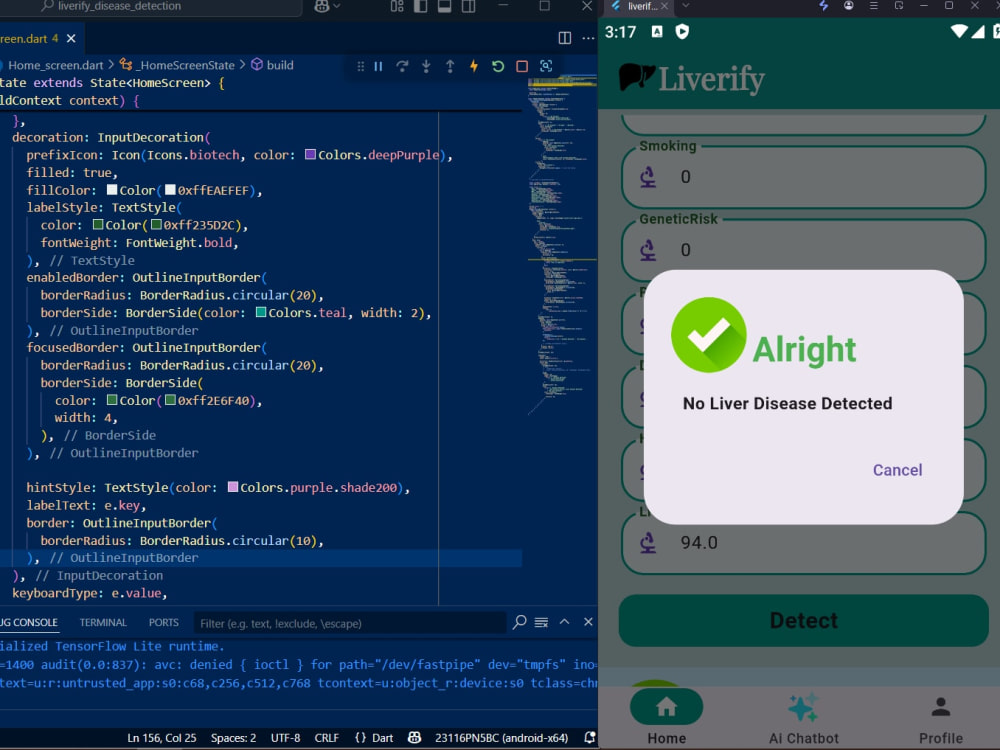Tap the GeneticRisk input field
Screen dimensions: 1000x750
coord(804,250)
